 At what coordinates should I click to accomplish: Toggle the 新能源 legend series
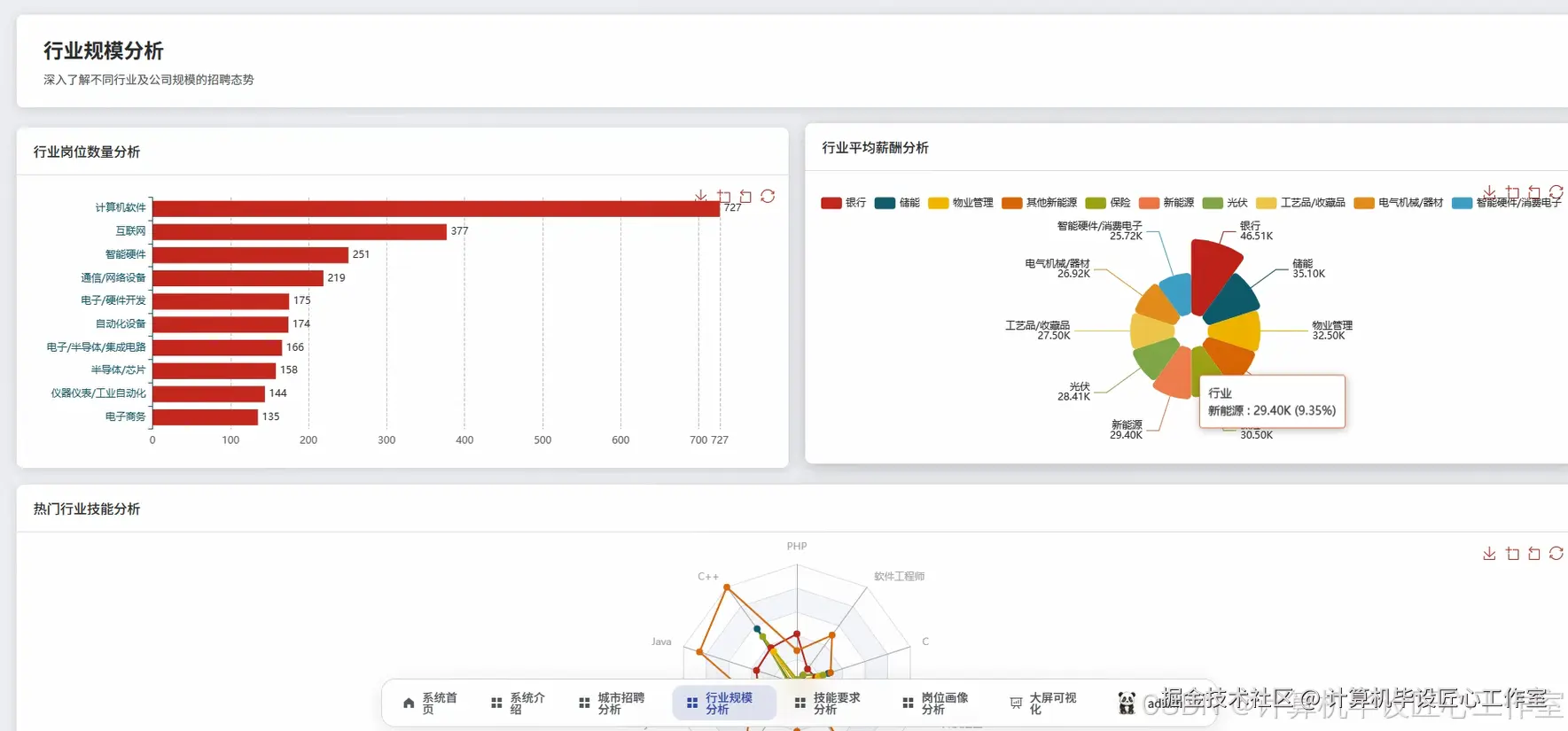tap(1166, 203)
